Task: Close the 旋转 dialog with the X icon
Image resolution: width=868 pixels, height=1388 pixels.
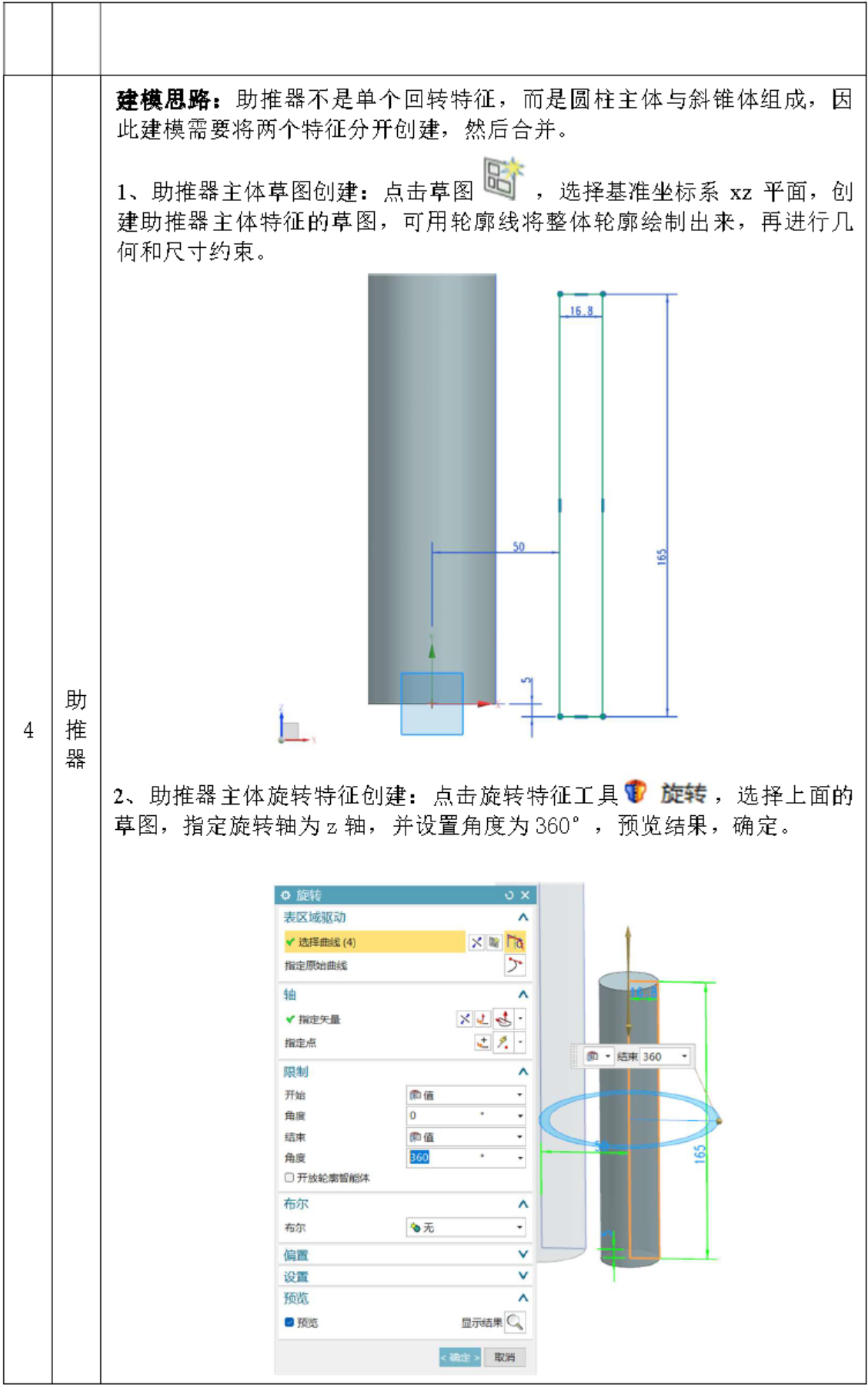Action: [525, 895]
